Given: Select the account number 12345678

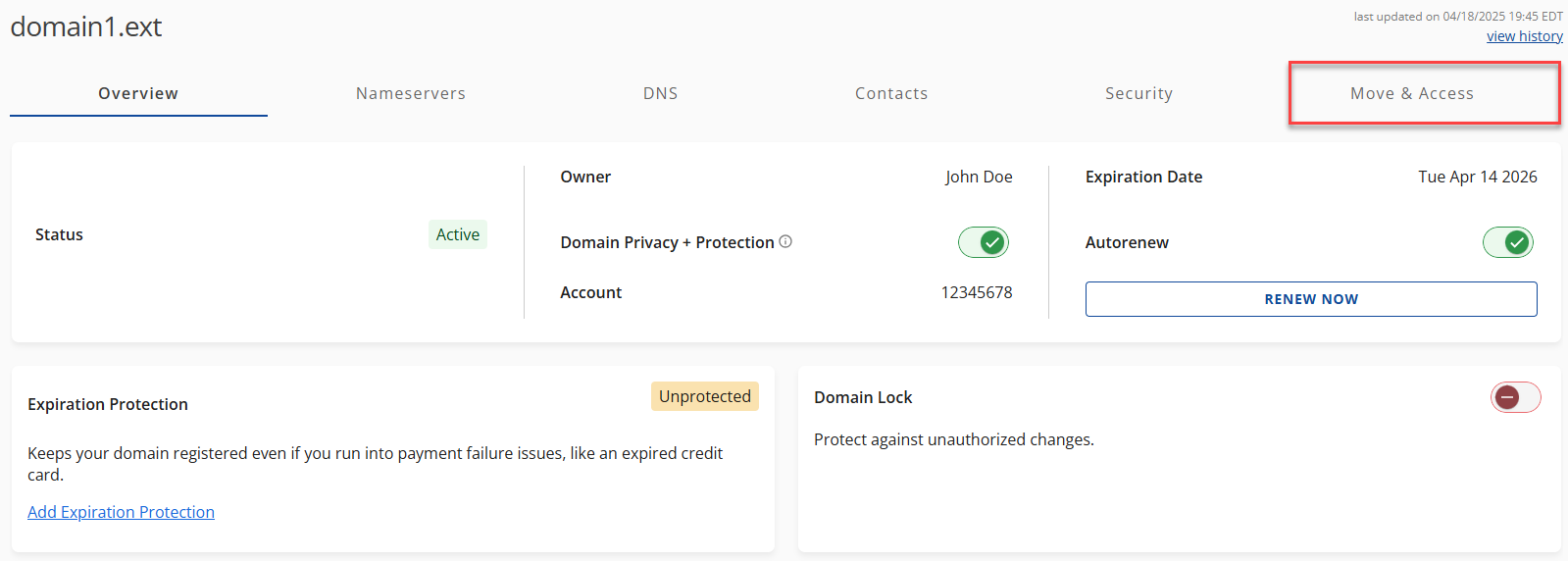Looking at the screenshot, I should tap(976, 292).
